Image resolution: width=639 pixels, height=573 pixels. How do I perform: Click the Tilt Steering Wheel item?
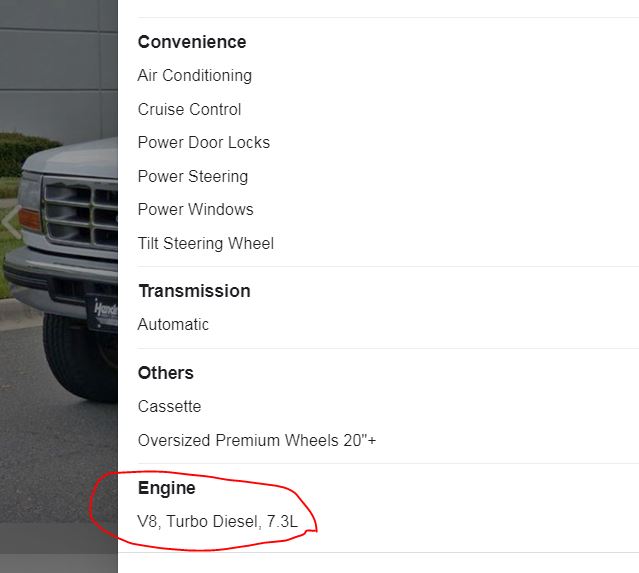tap(206, 243)
